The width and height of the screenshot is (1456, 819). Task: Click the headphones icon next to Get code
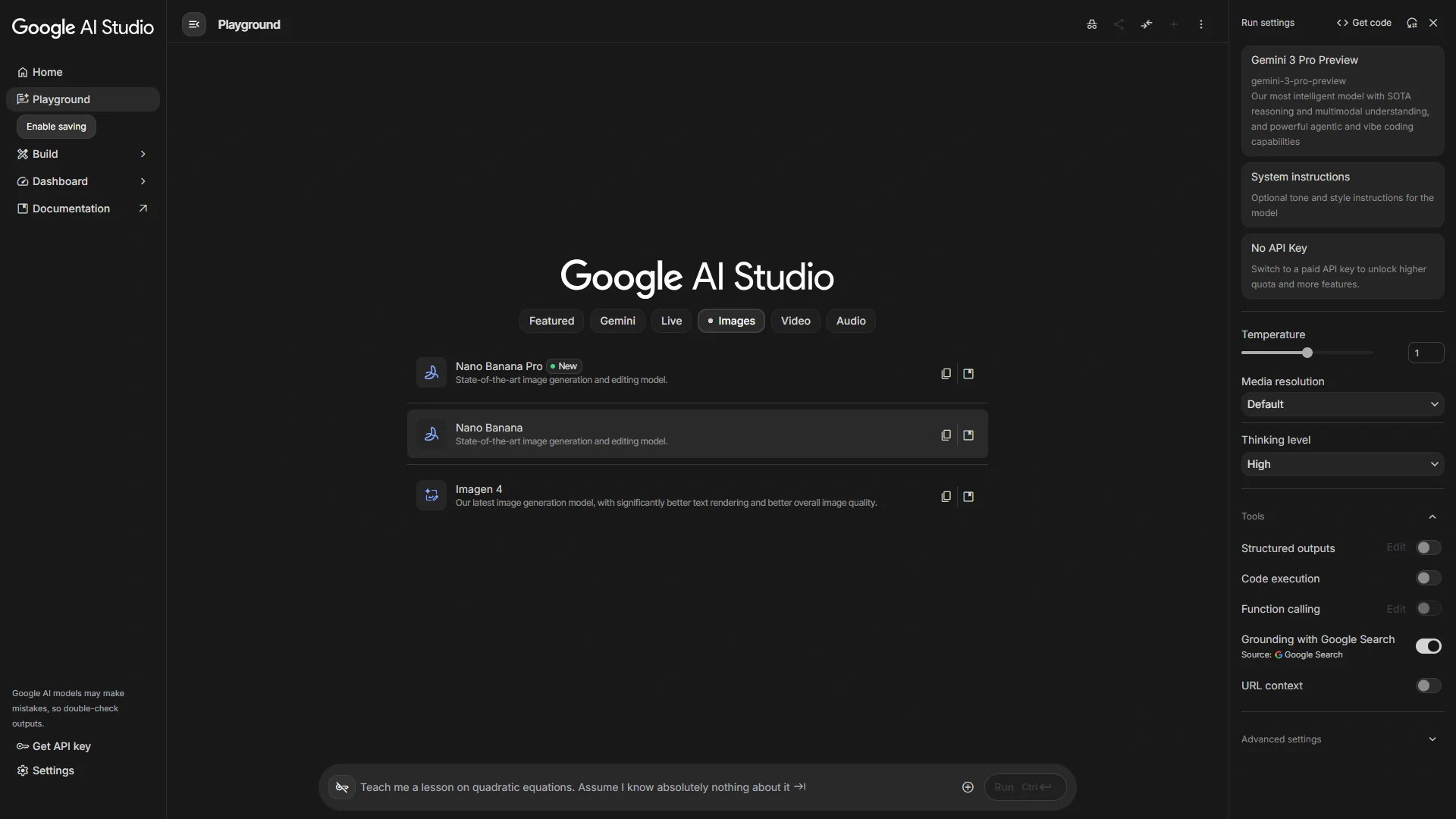1411,23
